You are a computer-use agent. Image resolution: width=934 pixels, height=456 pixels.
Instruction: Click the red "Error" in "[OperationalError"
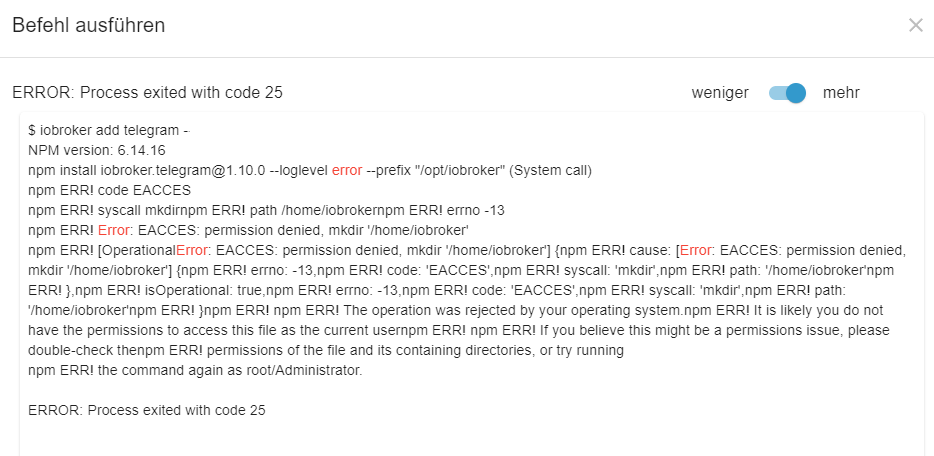pos(193,250)
